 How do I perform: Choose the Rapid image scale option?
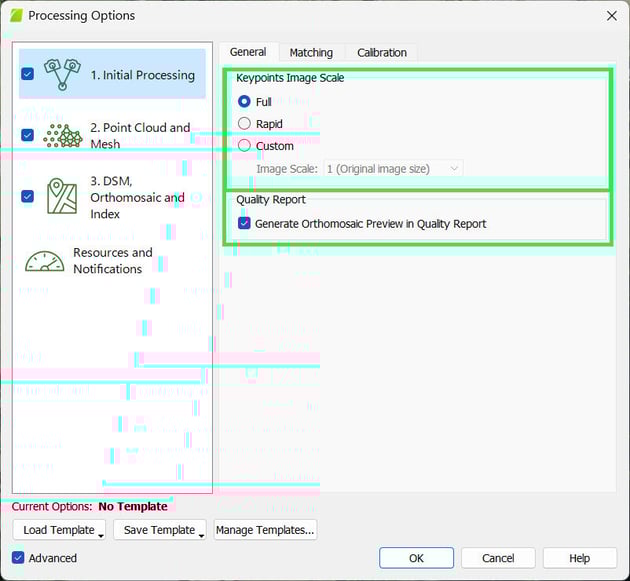click(244, 124)
